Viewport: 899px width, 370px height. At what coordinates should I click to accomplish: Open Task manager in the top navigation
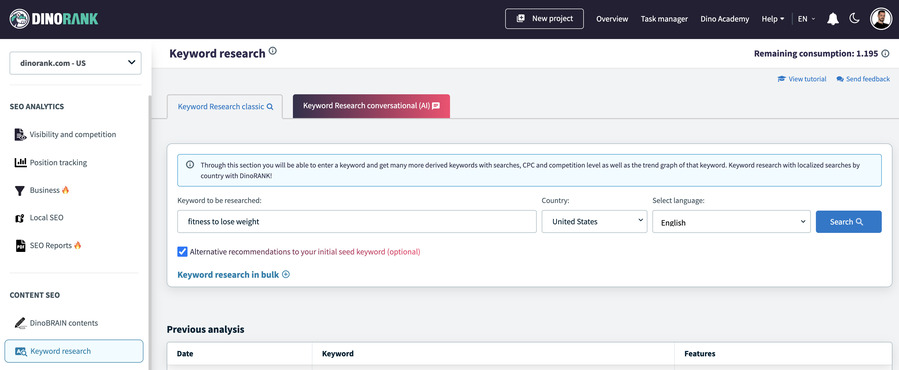[x=664, y=19]
